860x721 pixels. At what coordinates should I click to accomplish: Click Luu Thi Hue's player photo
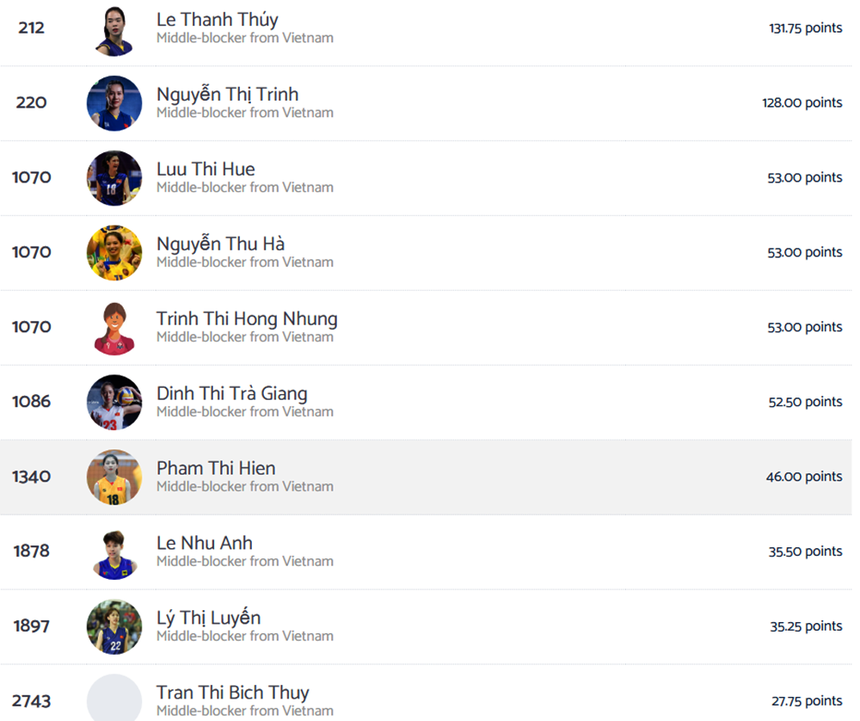tap(114, 178)
